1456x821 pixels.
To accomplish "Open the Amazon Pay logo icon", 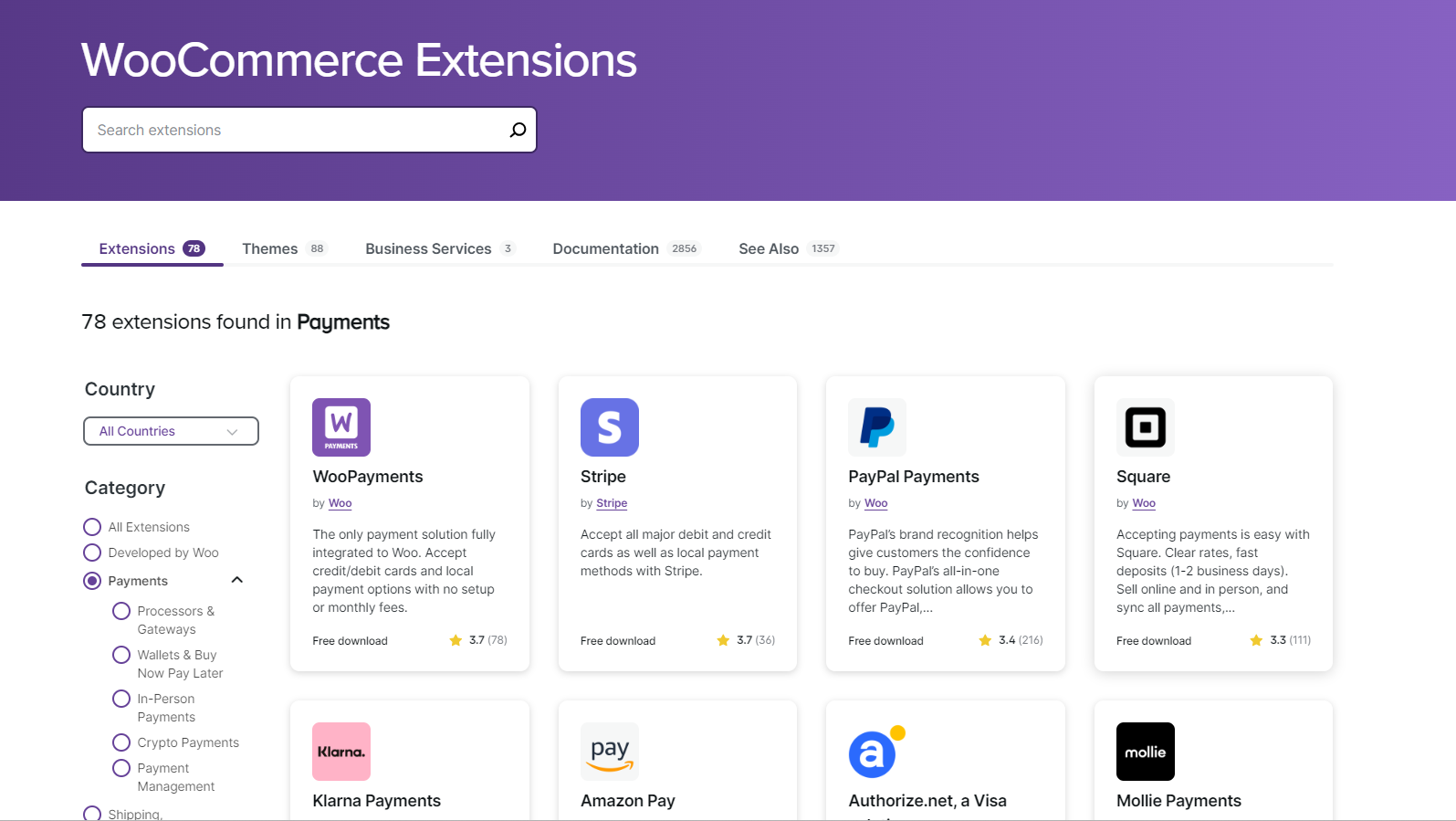I will [610, 752].
